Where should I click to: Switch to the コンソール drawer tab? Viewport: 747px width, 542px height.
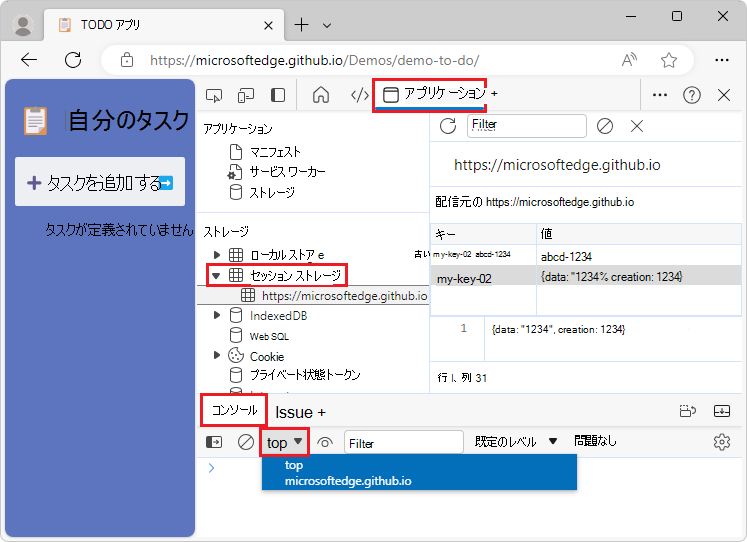[x=234, y=411]
